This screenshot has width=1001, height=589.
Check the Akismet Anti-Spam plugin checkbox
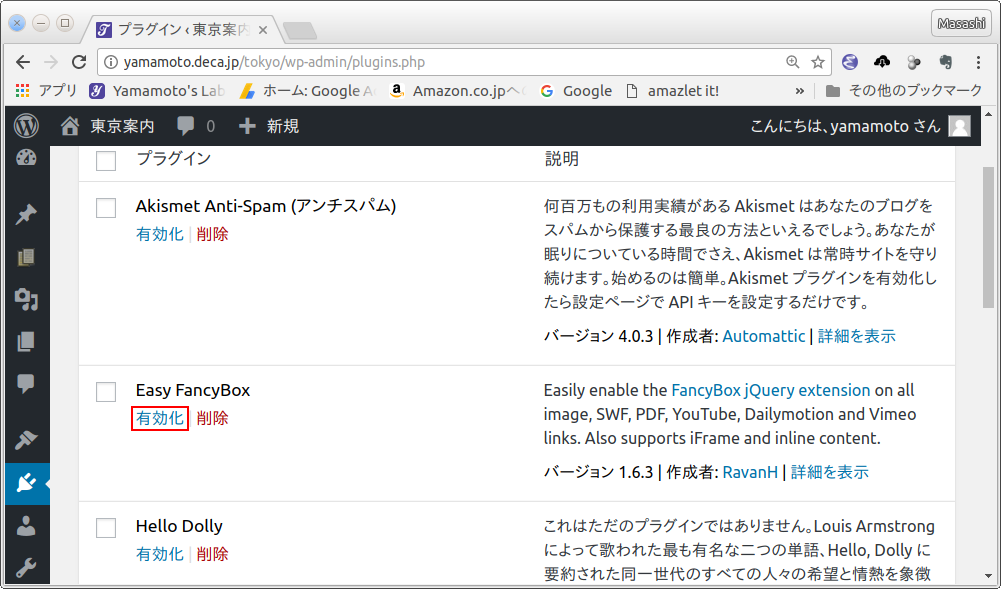click(x=106, y=208)
